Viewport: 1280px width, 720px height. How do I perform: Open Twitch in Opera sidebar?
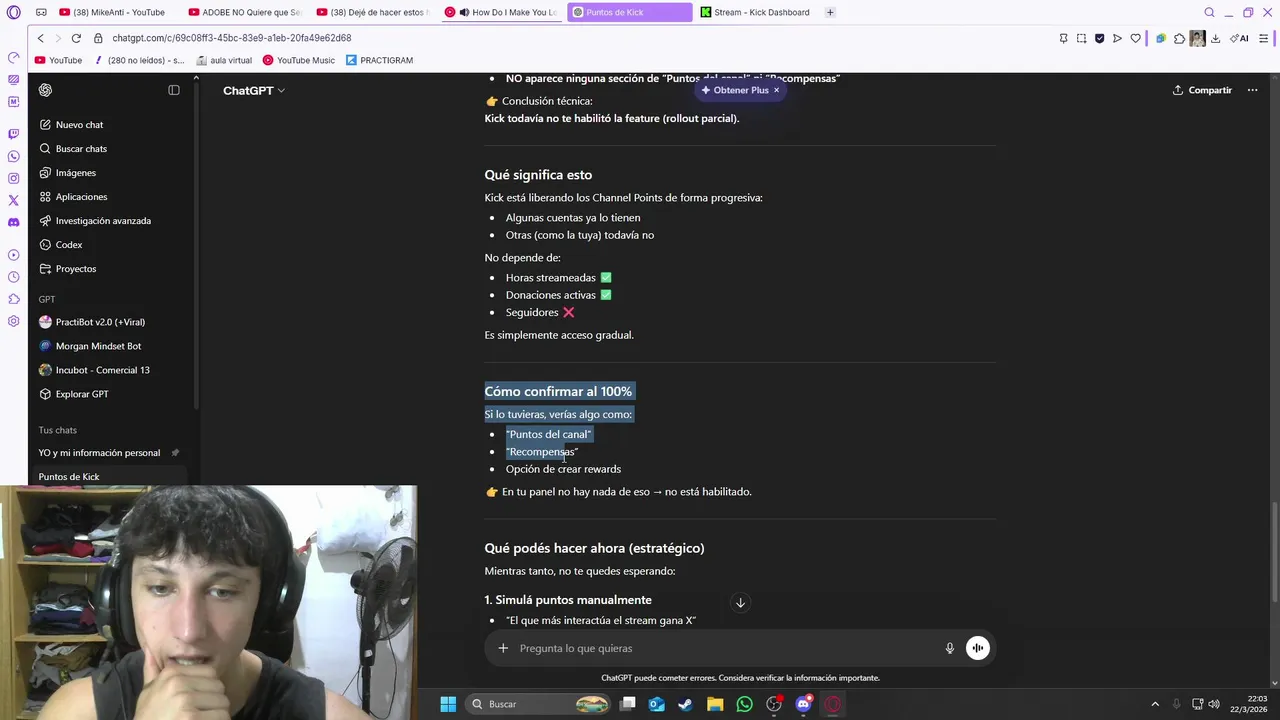coord(13,133)
